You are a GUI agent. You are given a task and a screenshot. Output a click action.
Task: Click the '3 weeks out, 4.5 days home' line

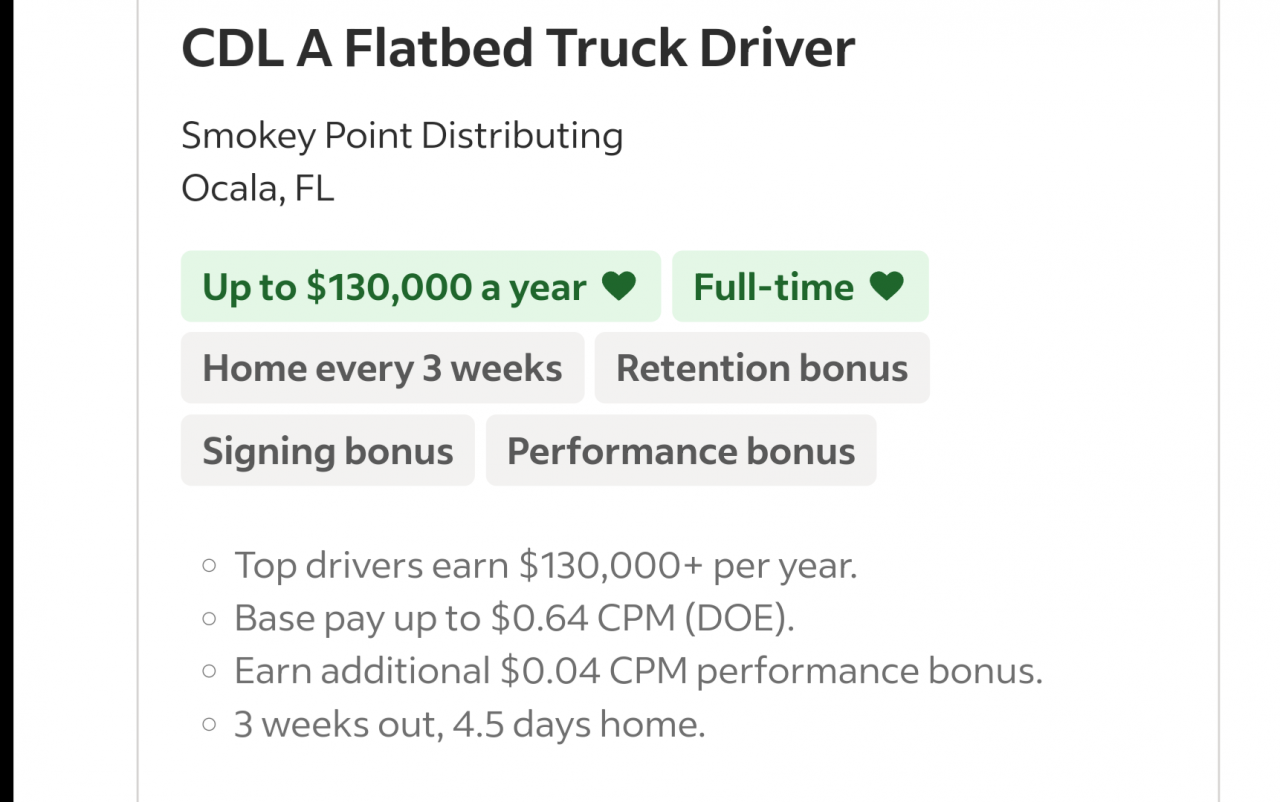pyautogui.click(x=469, y=724)
